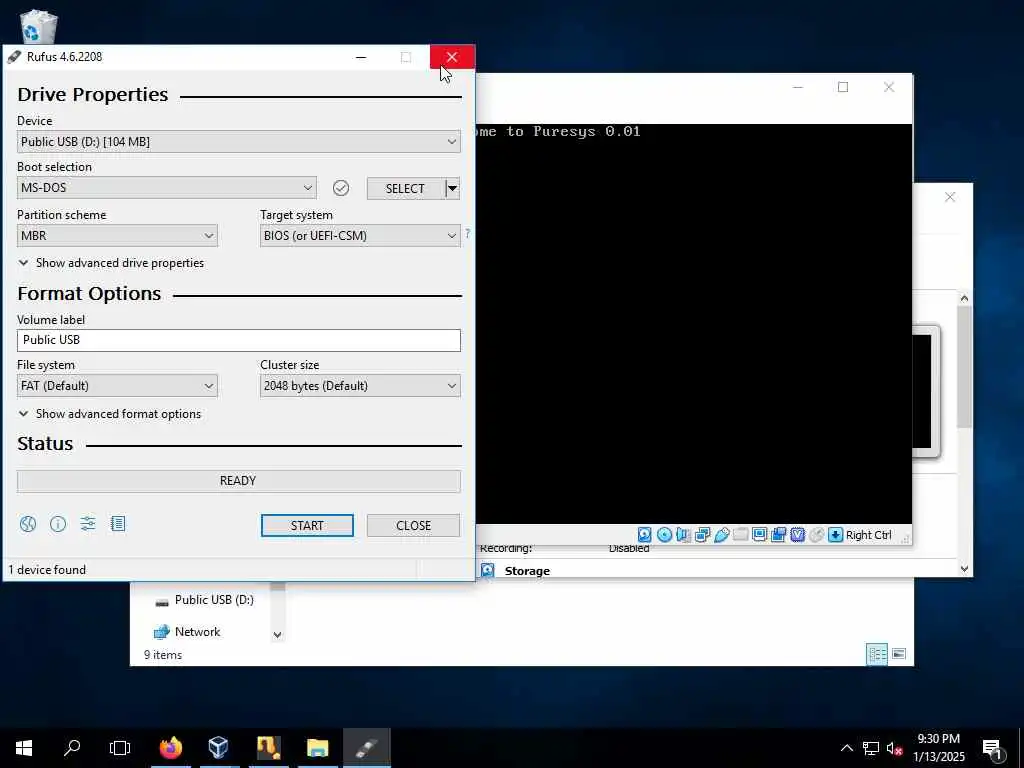The image size is (1024, 768).
Task: Open taskbar Search
Action: pyautogui.click(x=72, y=748)
